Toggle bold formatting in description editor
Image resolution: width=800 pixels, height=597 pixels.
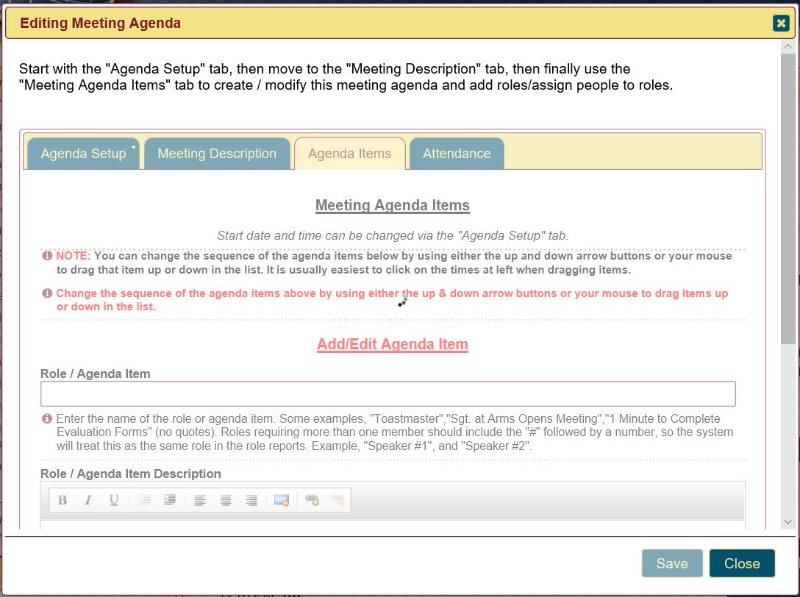[x=62, y=500]
